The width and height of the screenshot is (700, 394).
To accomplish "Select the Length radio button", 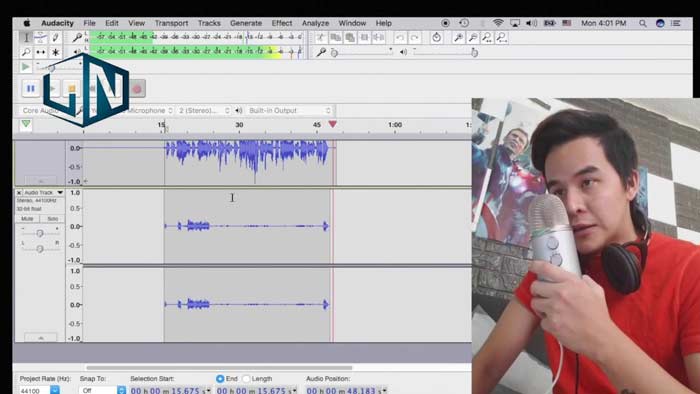I will click(246, 378).
